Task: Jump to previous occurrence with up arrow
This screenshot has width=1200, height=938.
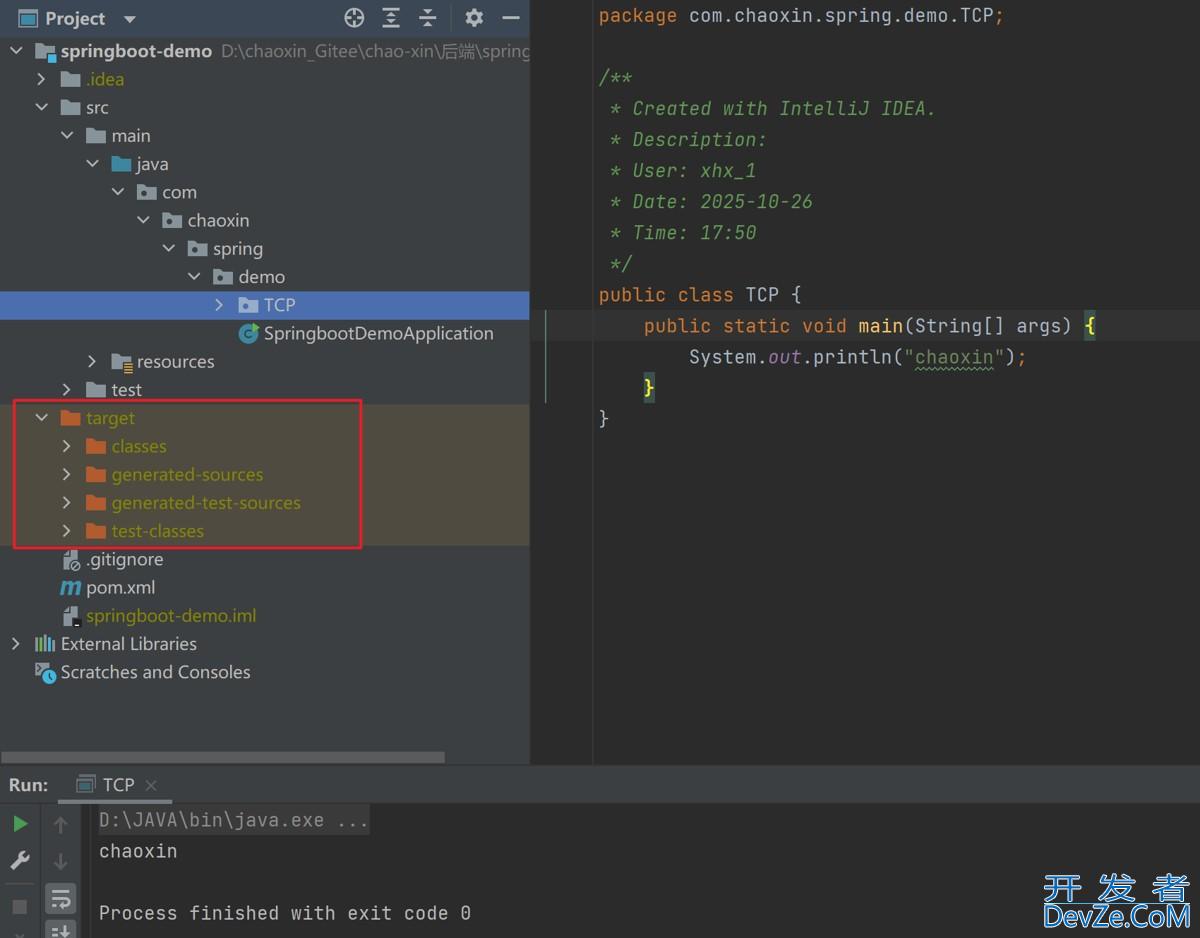Action: (61, 823)
